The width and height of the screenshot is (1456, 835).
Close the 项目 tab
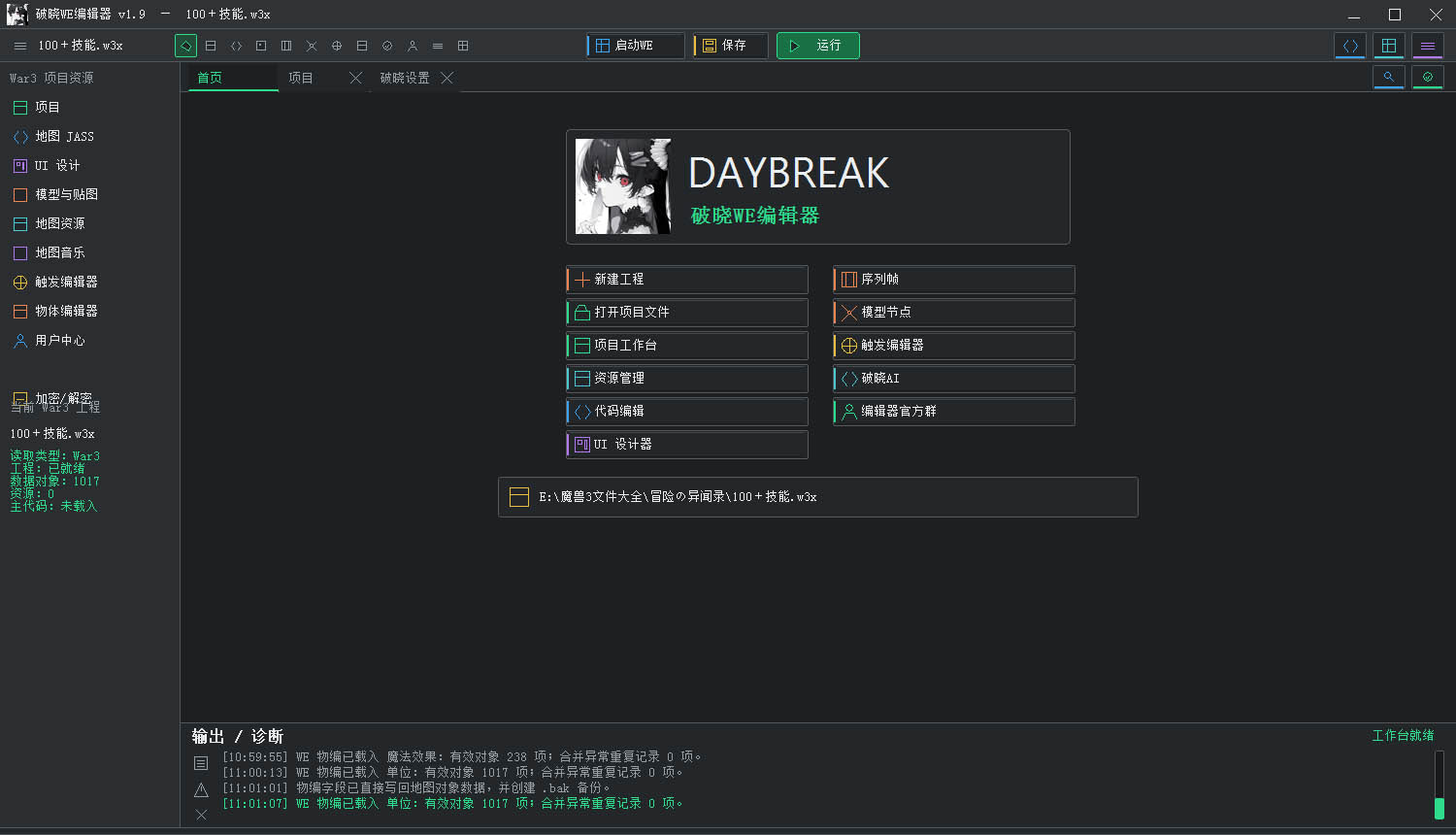click(356, 78)
